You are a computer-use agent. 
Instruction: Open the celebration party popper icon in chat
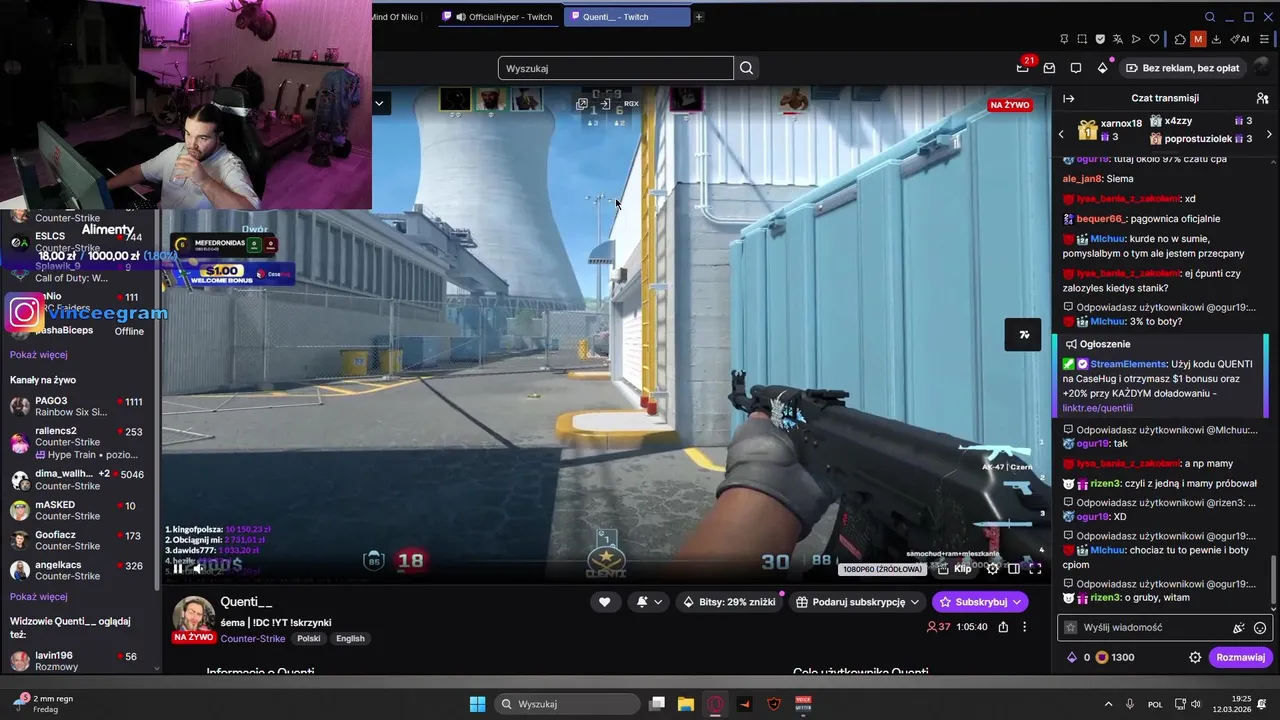coord(1239,628)
